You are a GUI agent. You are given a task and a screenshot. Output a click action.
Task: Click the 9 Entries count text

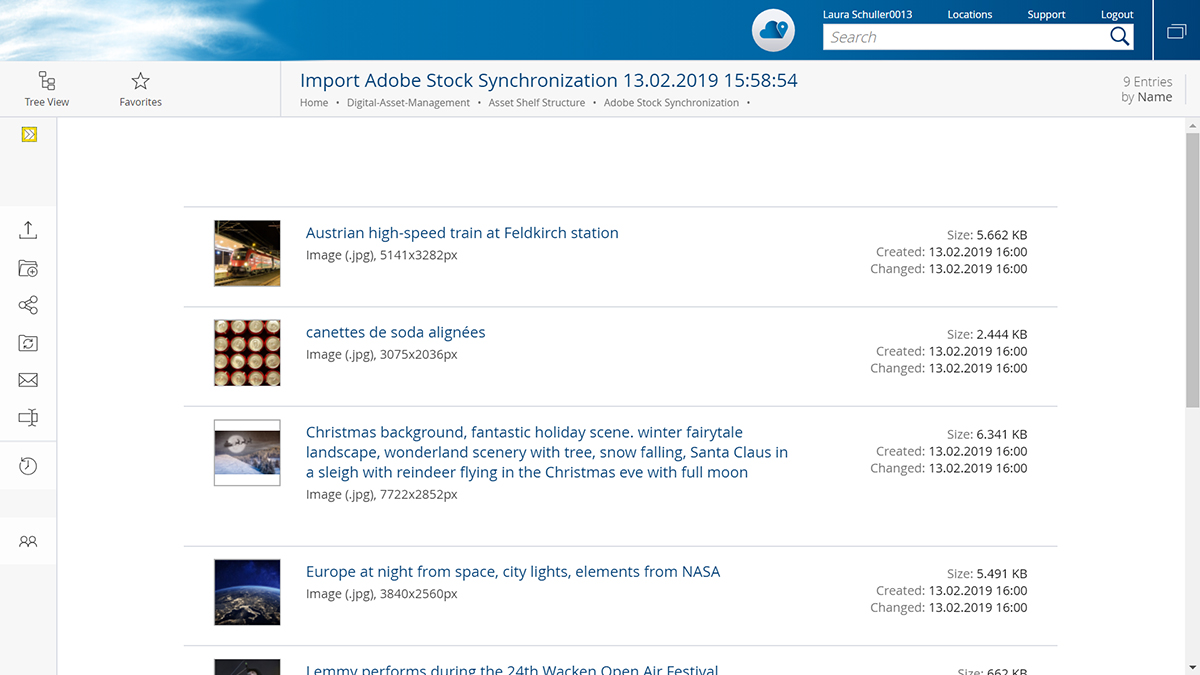point(1147,82)
